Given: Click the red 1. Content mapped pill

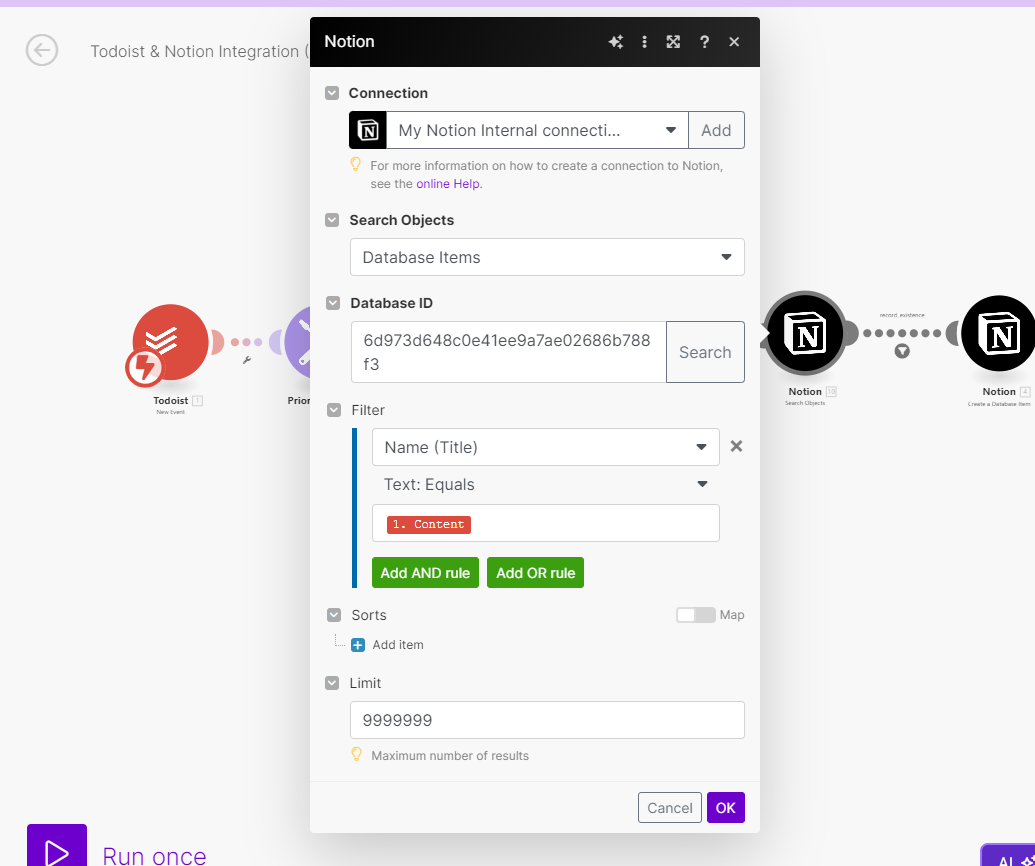Looking at the screenshot, I should (x=429, y=525).
